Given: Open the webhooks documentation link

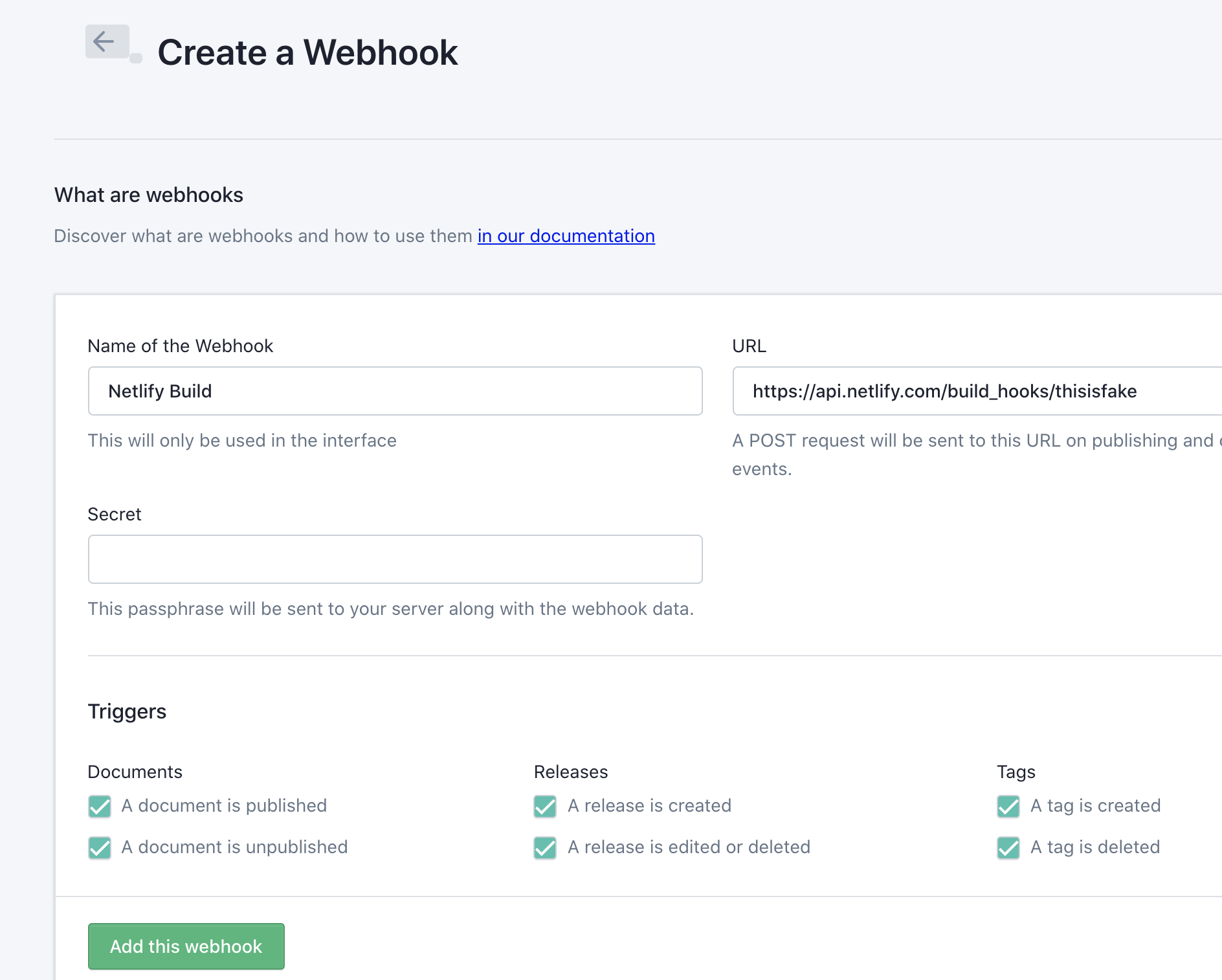Looking at the screenshot, I should click(565, 236).
